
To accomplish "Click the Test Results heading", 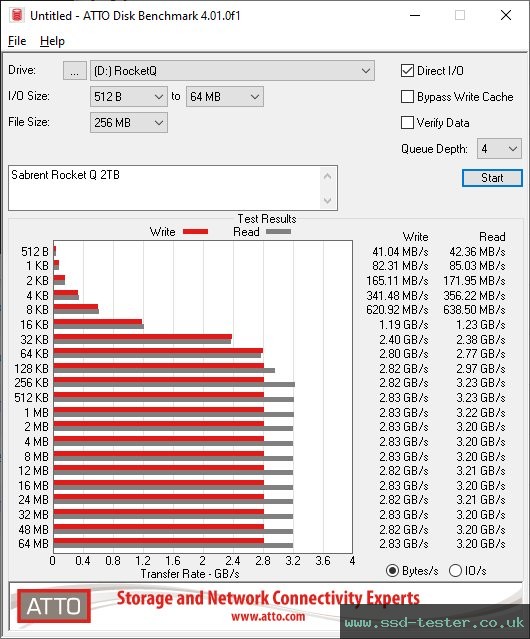I will (x=267, y=219).
